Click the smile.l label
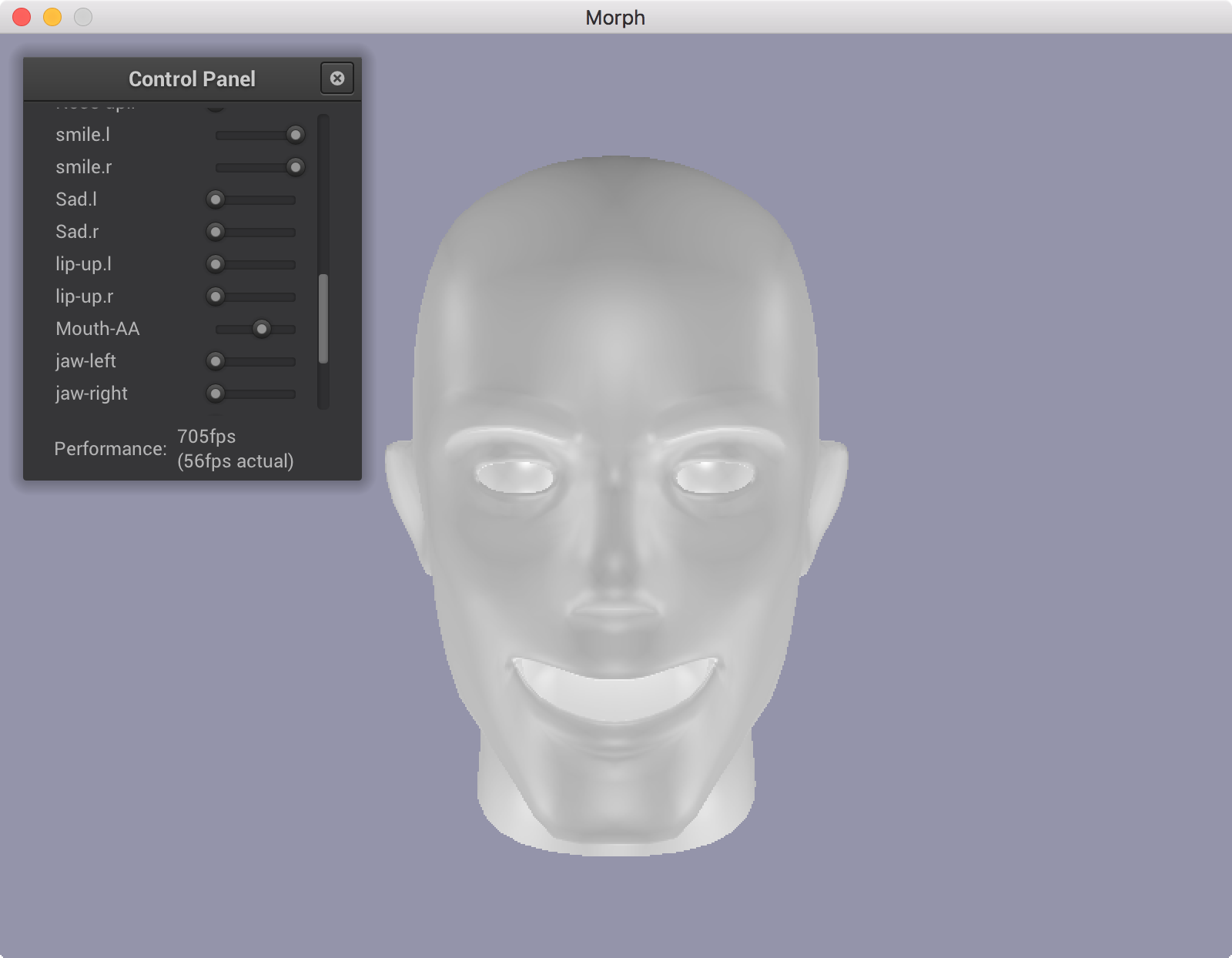 pyautogui.click(x=83, y=135)
